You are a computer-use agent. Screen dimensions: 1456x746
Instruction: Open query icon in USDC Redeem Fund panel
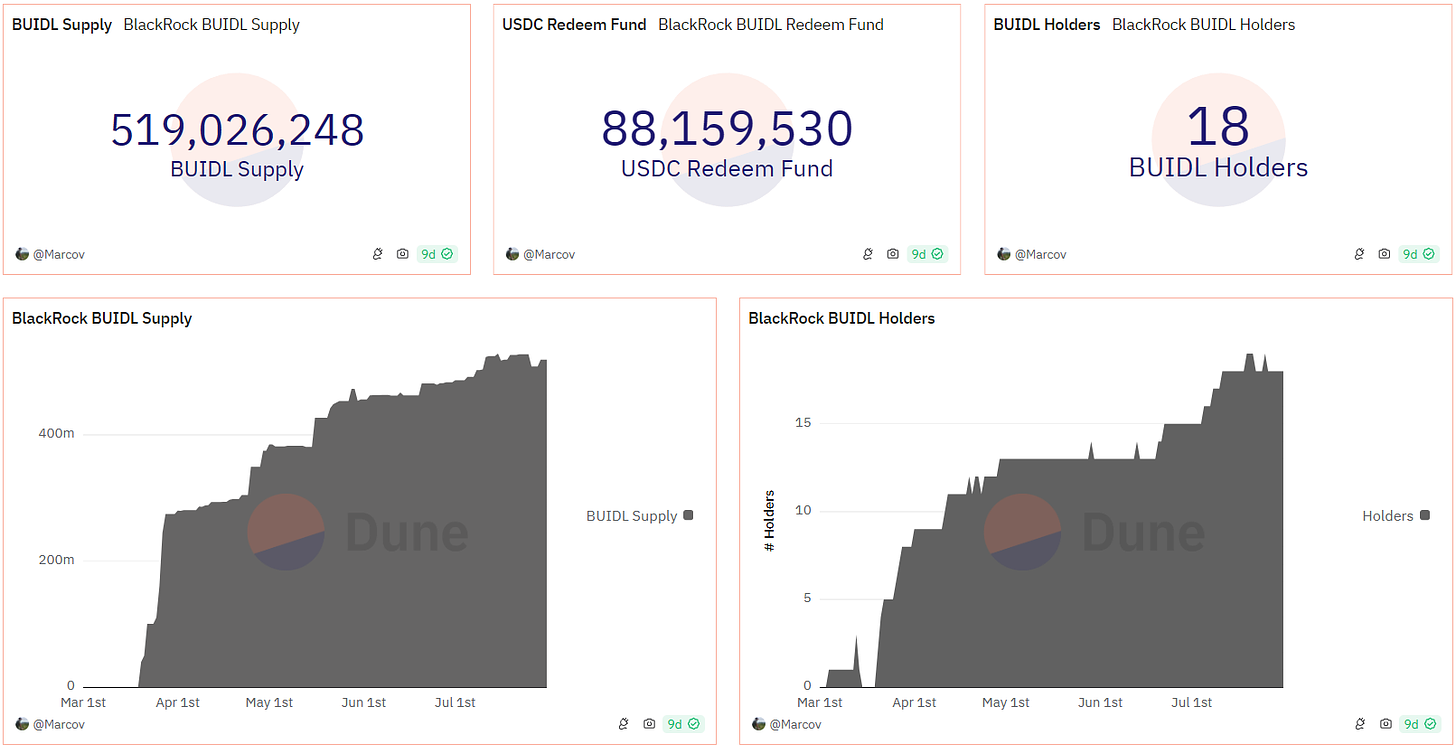[x=868, y=254]
